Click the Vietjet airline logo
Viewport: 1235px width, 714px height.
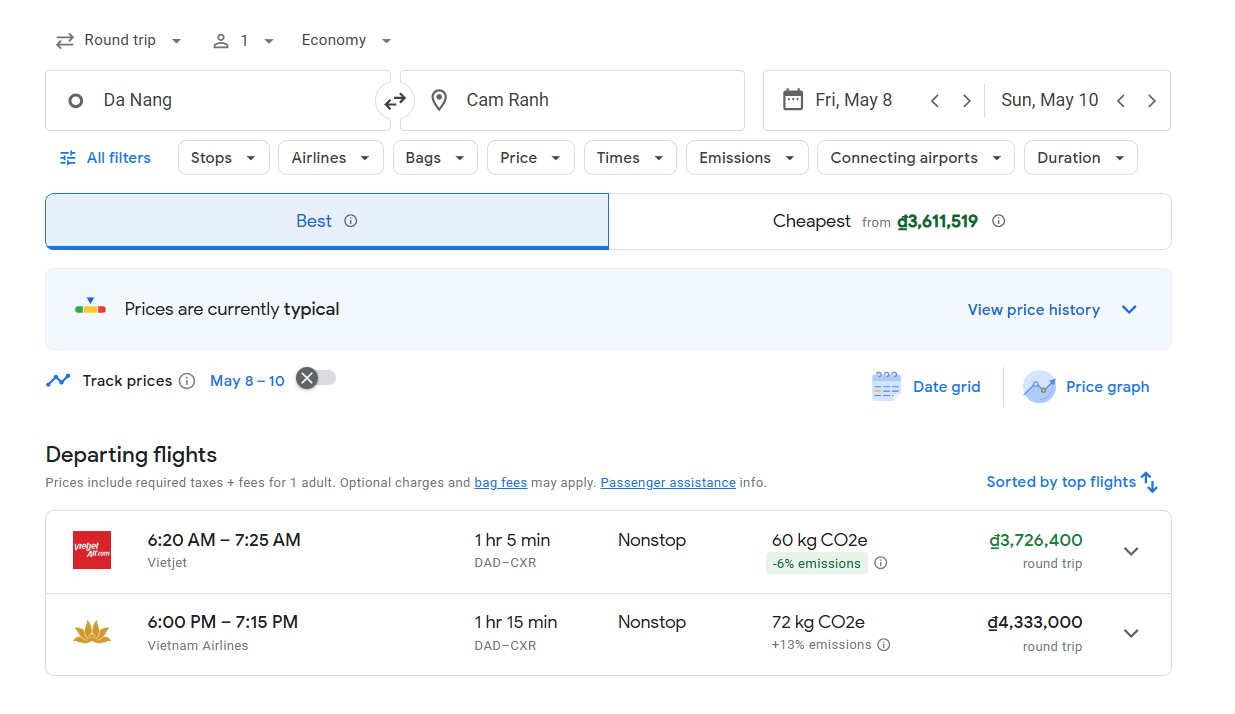[x=92, y=550]
